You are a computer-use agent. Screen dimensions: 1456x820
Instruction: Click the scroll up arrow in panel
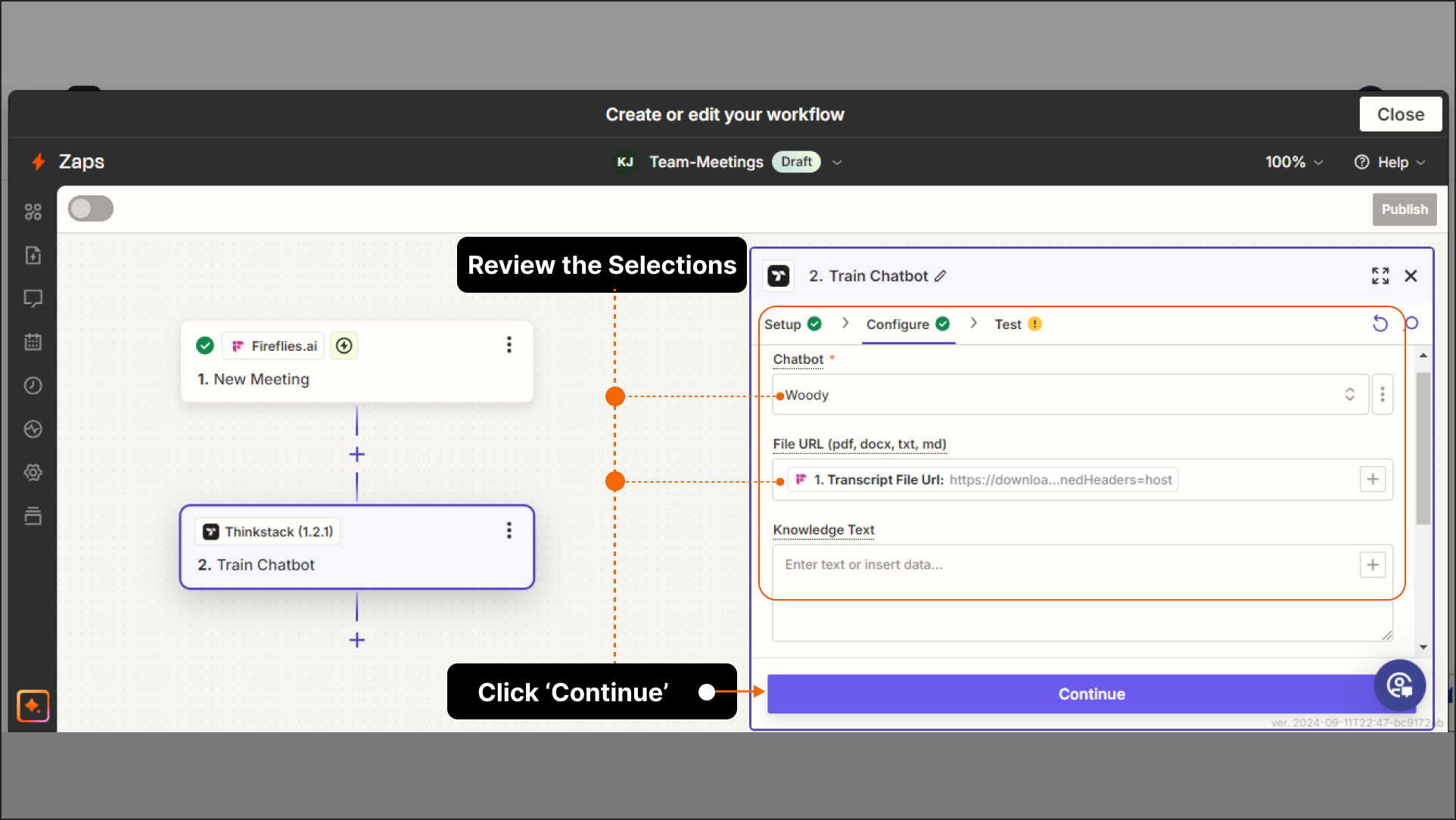(1423, 355)
